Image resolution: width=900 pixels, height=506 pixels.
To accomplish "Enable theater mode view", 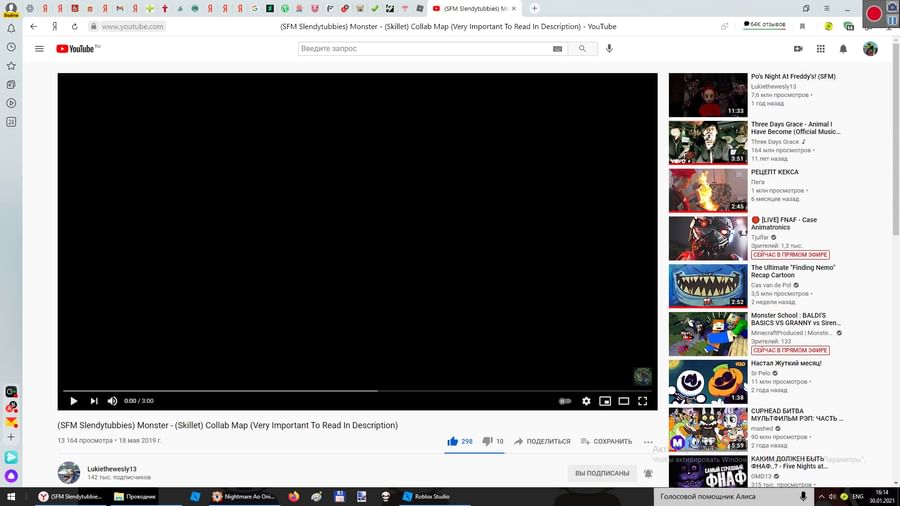I will pyautogui.click(x=624, y=401).
